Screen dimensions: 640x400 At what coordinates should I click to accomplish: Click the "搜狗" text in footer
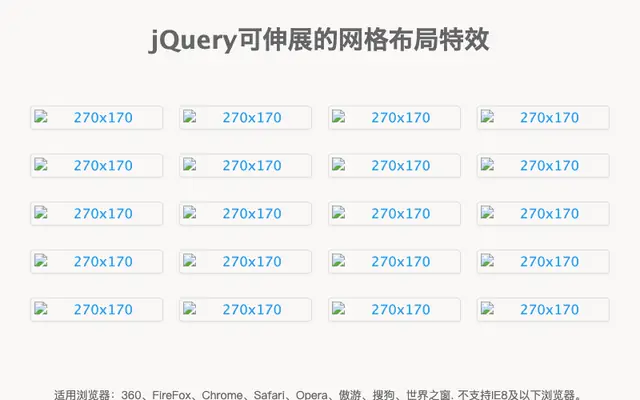tap(384, 395)
